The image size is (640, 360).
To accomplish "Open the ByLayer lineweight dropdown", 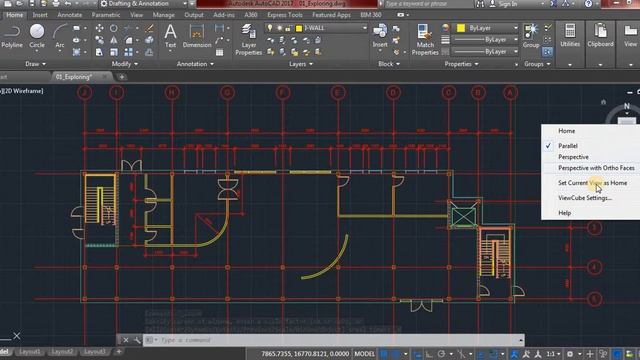I will 516,40.
